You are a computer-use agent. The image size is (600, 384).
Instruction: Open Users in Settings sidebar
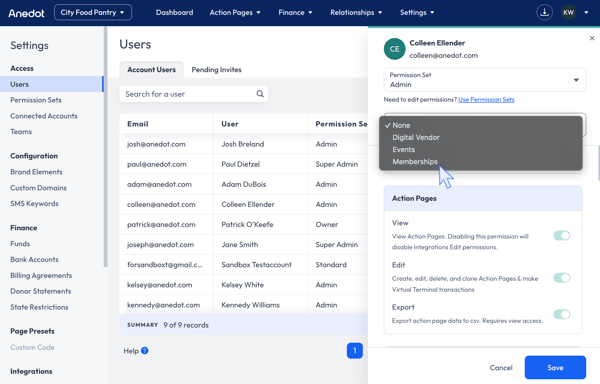point(52,84)
